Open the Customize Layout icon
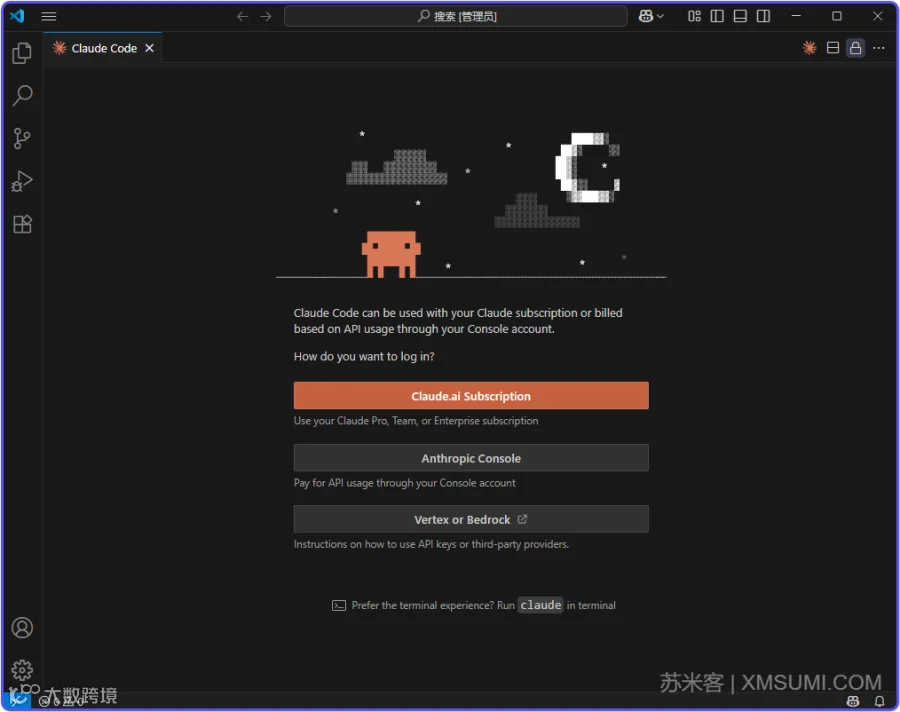This screenshot has width=900, height=712. coord(695,16)
